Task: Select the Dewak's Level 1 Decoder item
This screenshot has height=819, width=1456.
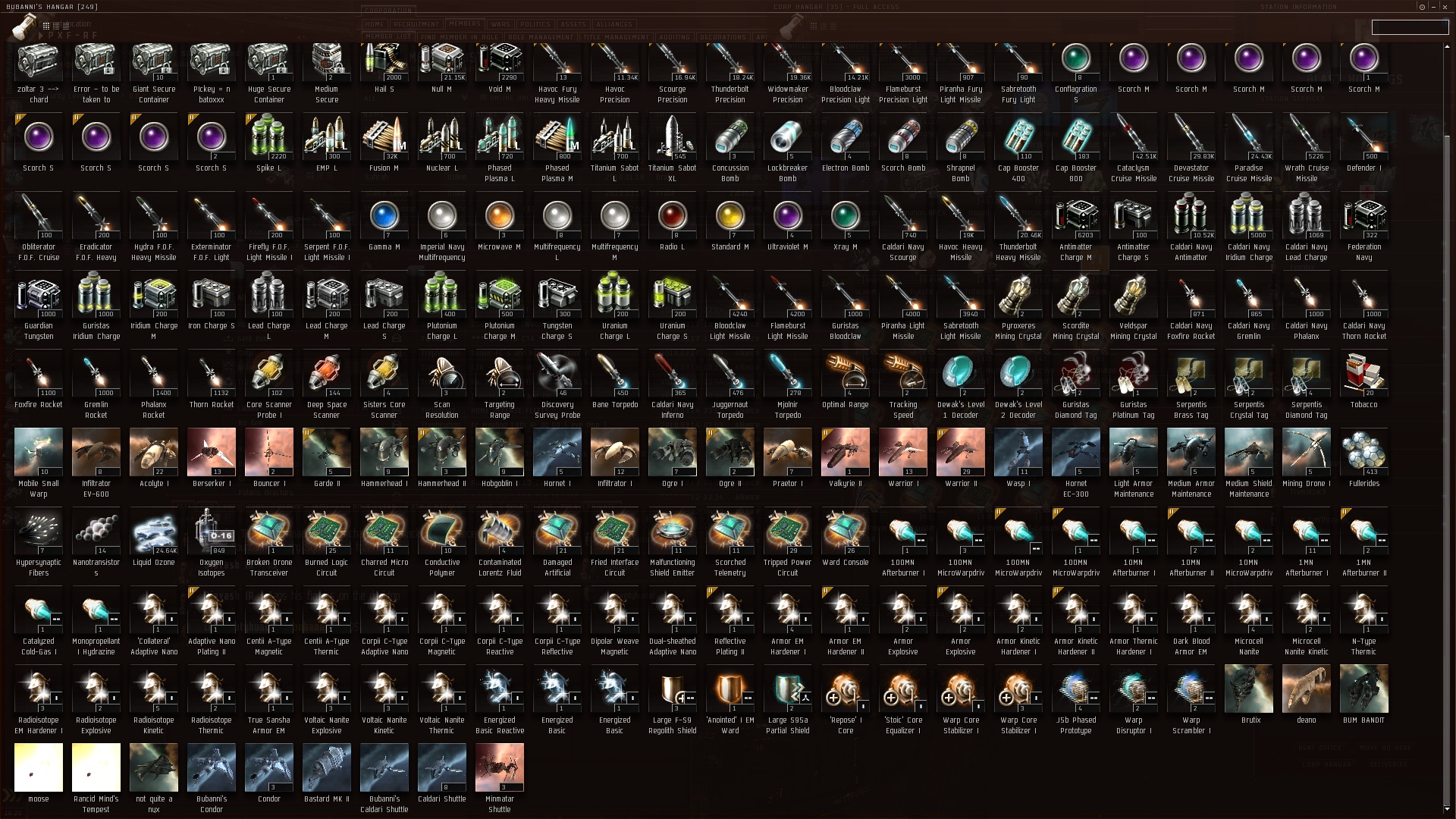Action: point(961,384)
